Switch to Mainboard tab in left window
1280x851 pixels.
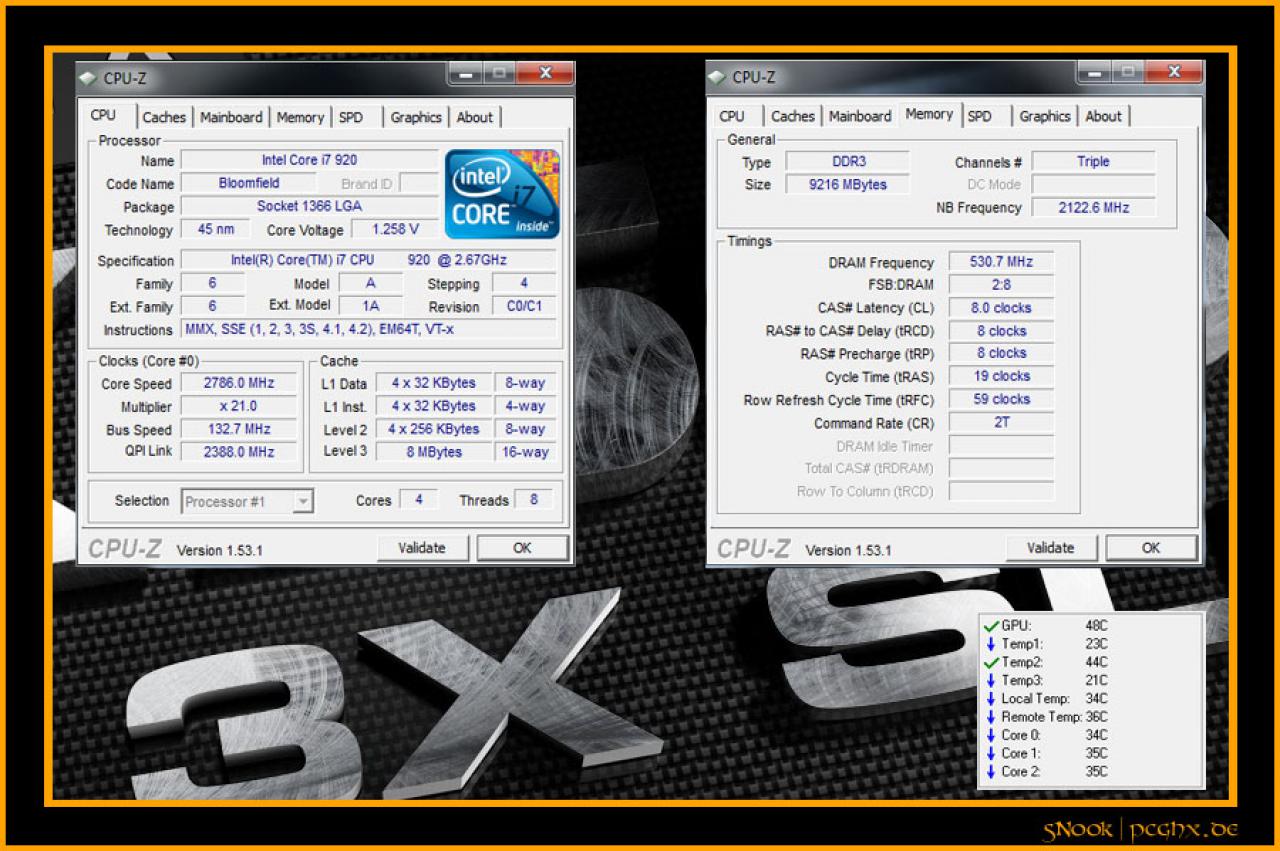click(x=231, y=117)
